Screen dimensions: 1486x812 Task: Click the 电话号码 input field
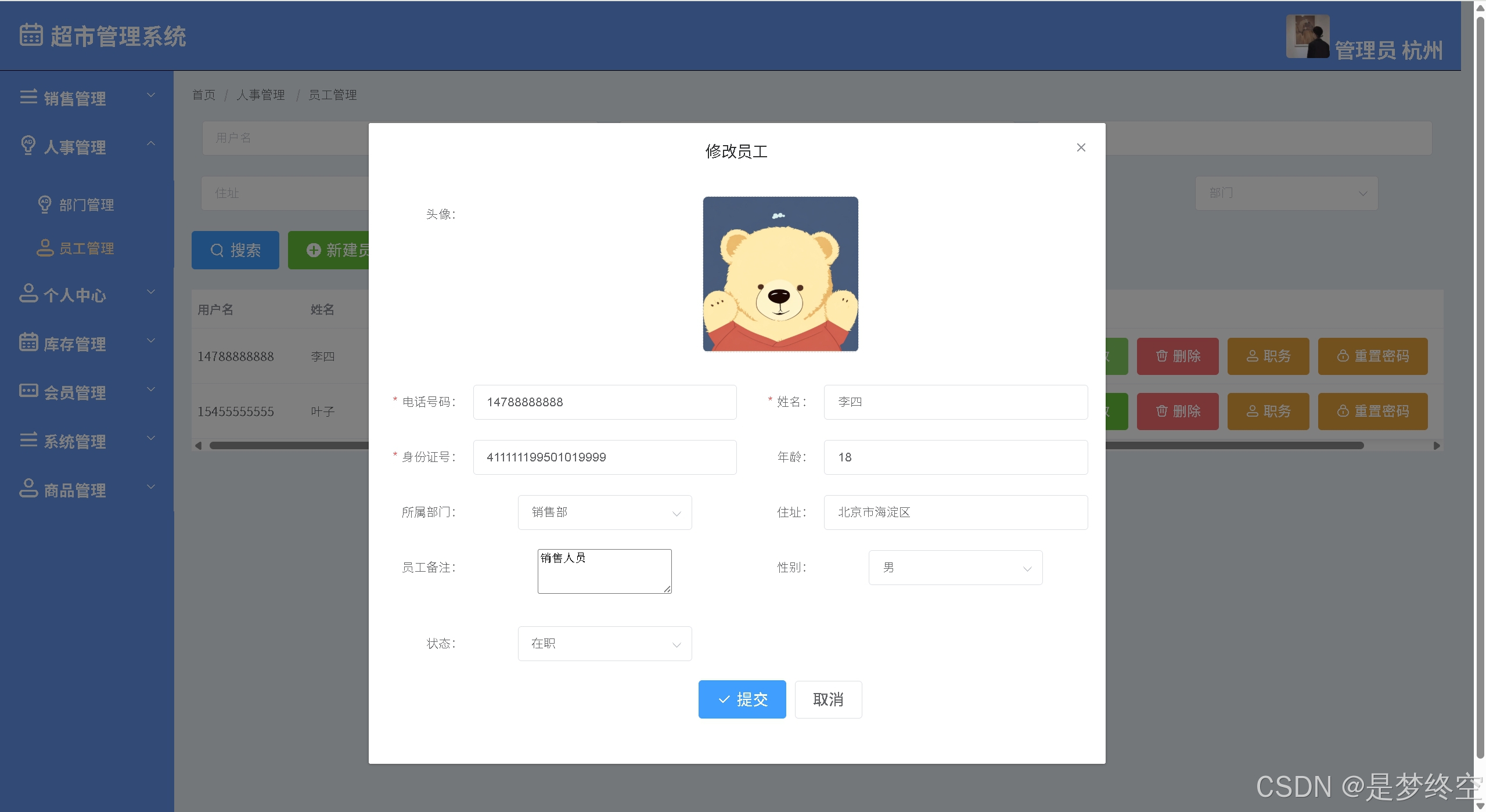(x=604, y=402)
